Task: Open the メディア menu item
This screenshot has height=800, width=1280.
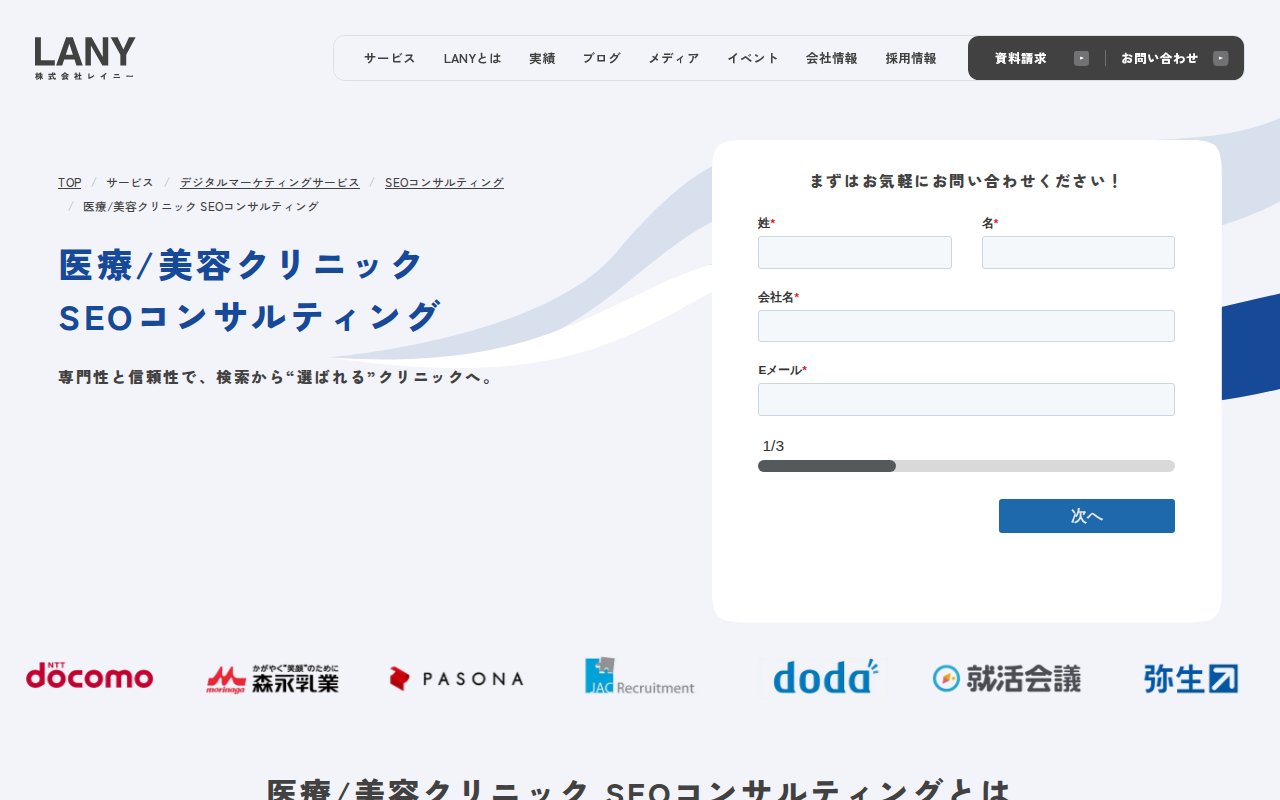Action: coord(674,58)
